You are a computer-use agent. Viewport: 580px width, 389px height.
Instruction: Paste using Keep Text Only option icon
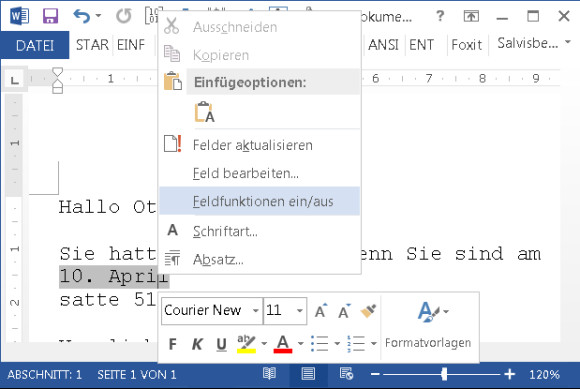click(205, 112)
